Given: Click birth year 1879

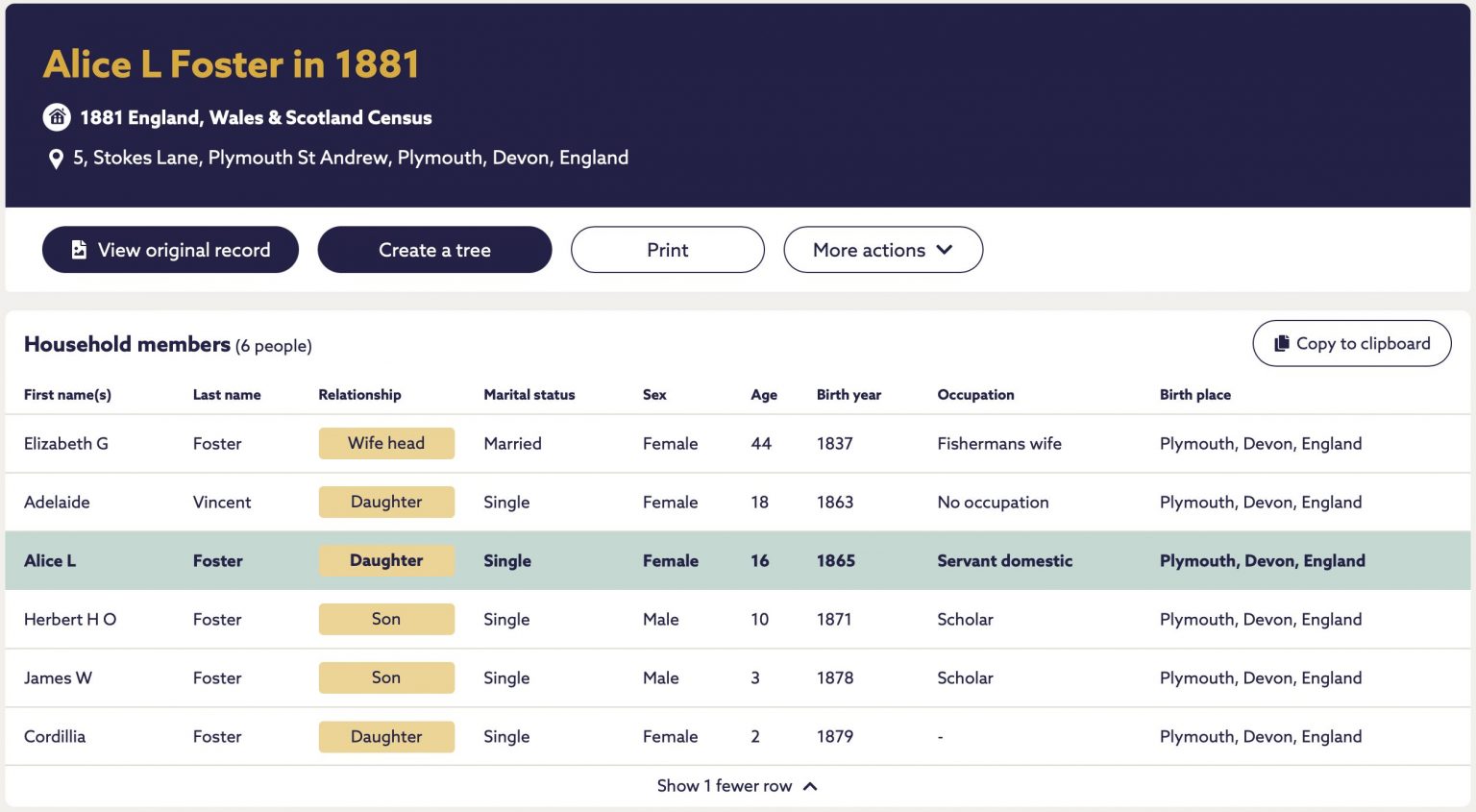Looking at the screenshot, I should [835, 737].
